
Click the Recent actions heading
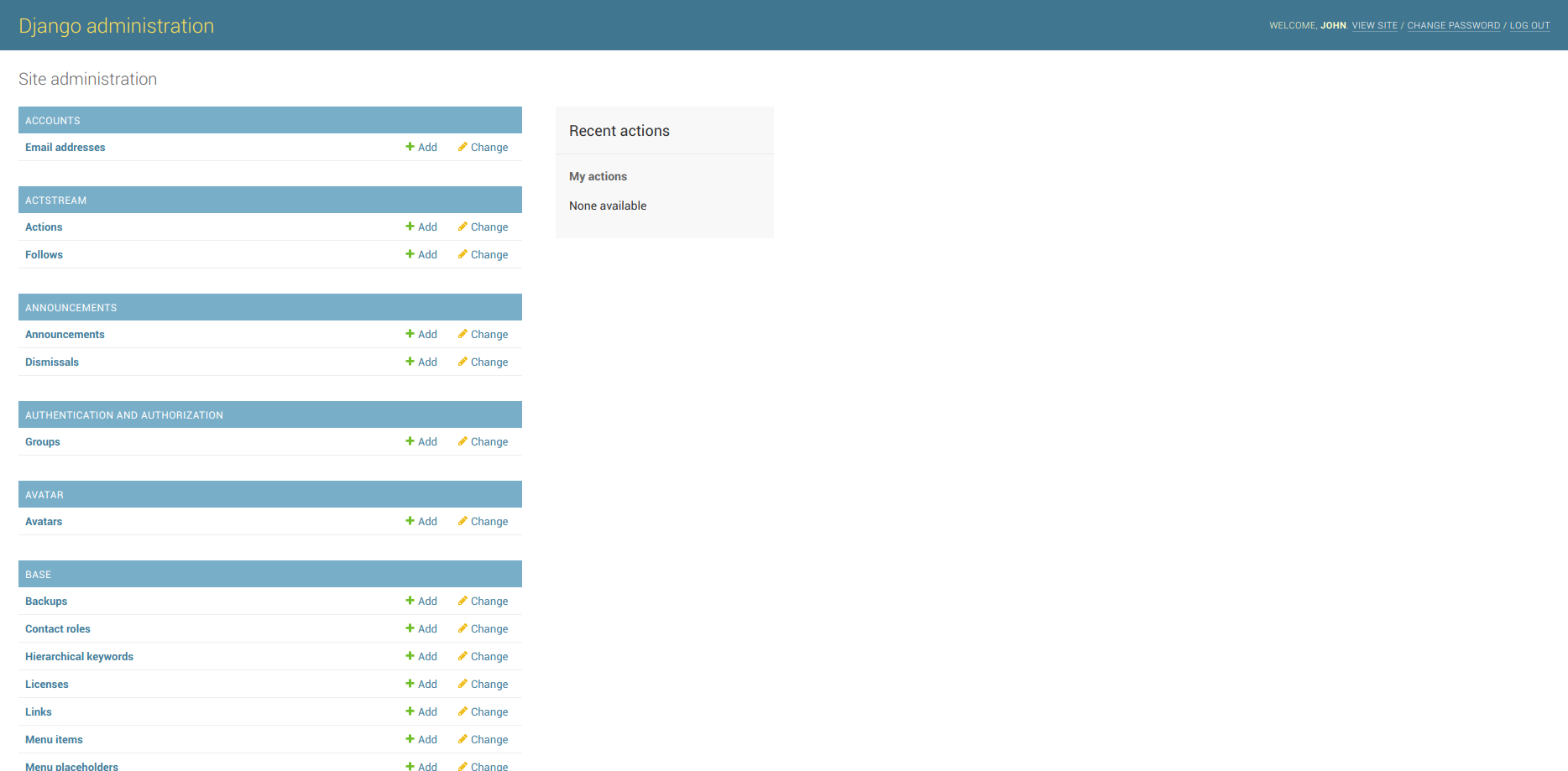coord(619,131)
